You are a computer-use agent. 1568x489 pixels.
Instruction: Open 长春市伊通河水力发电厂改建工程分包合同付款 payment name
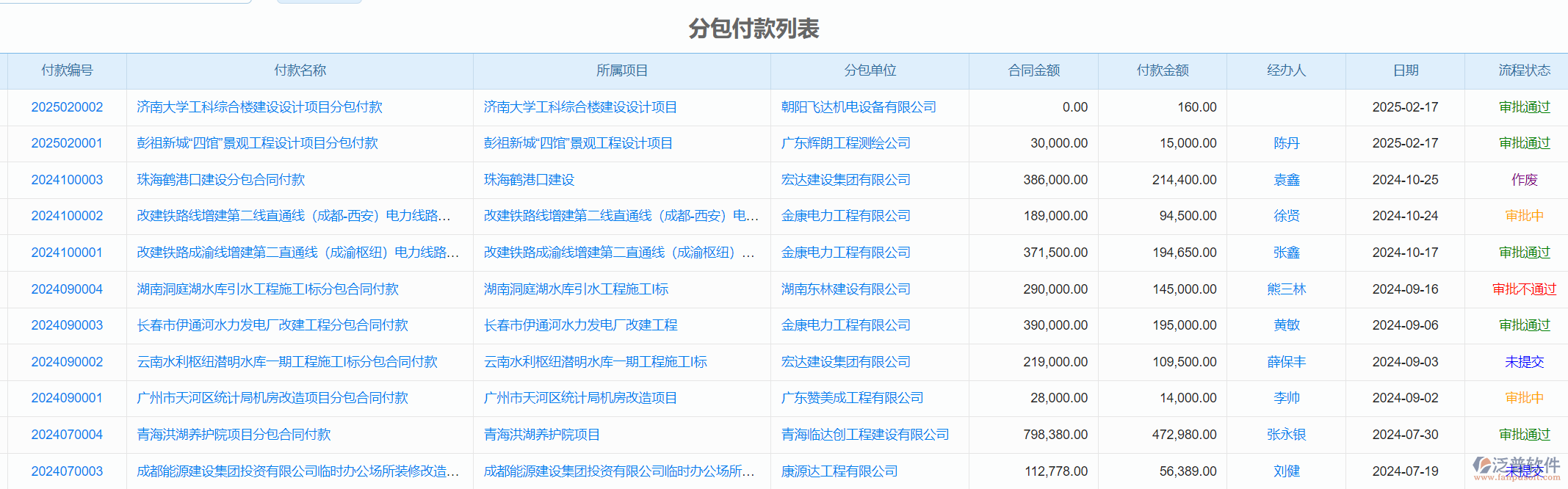coord(272,325)
